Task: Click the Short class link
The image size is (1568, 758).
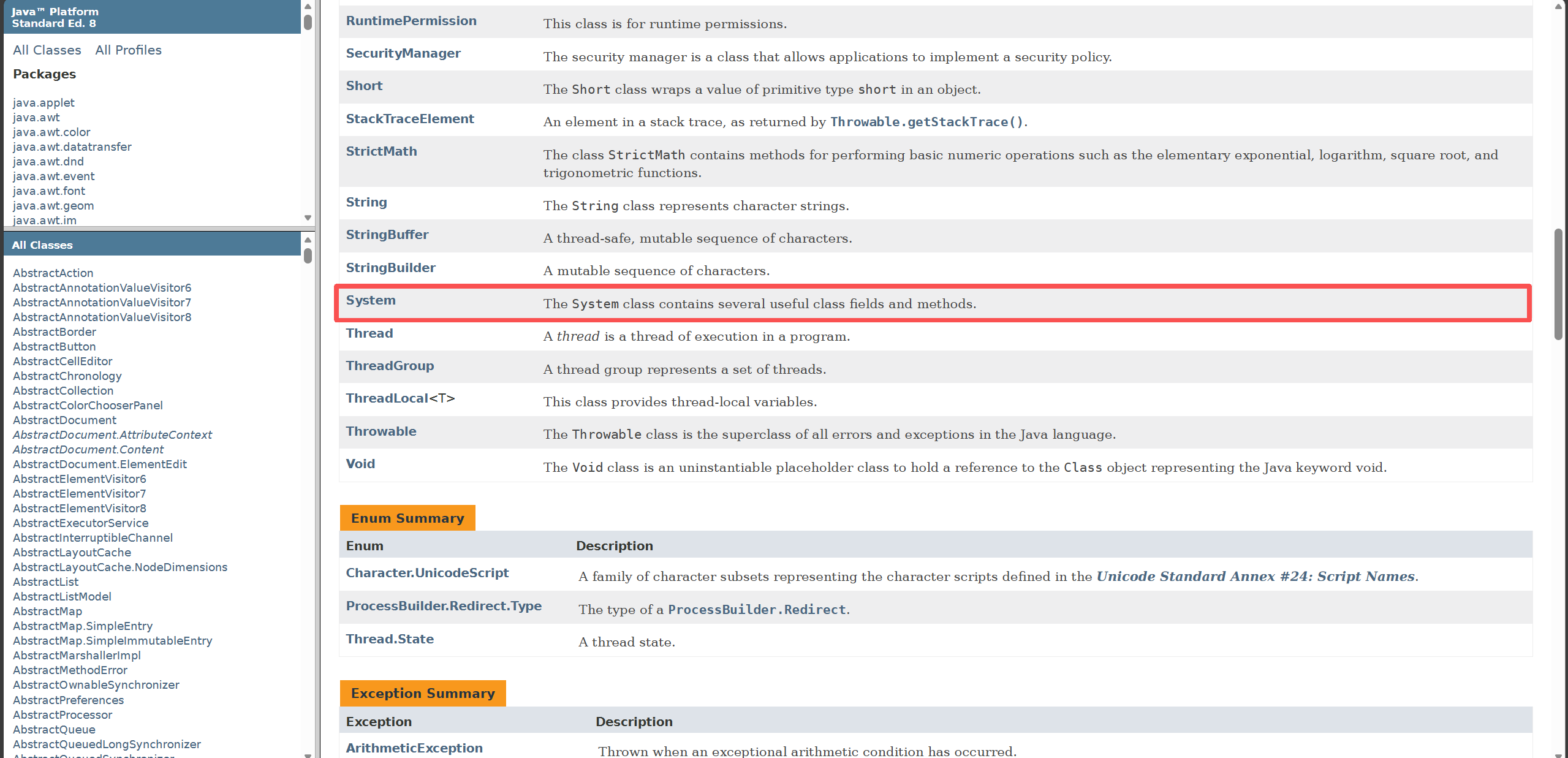Action: pos(364,86)
